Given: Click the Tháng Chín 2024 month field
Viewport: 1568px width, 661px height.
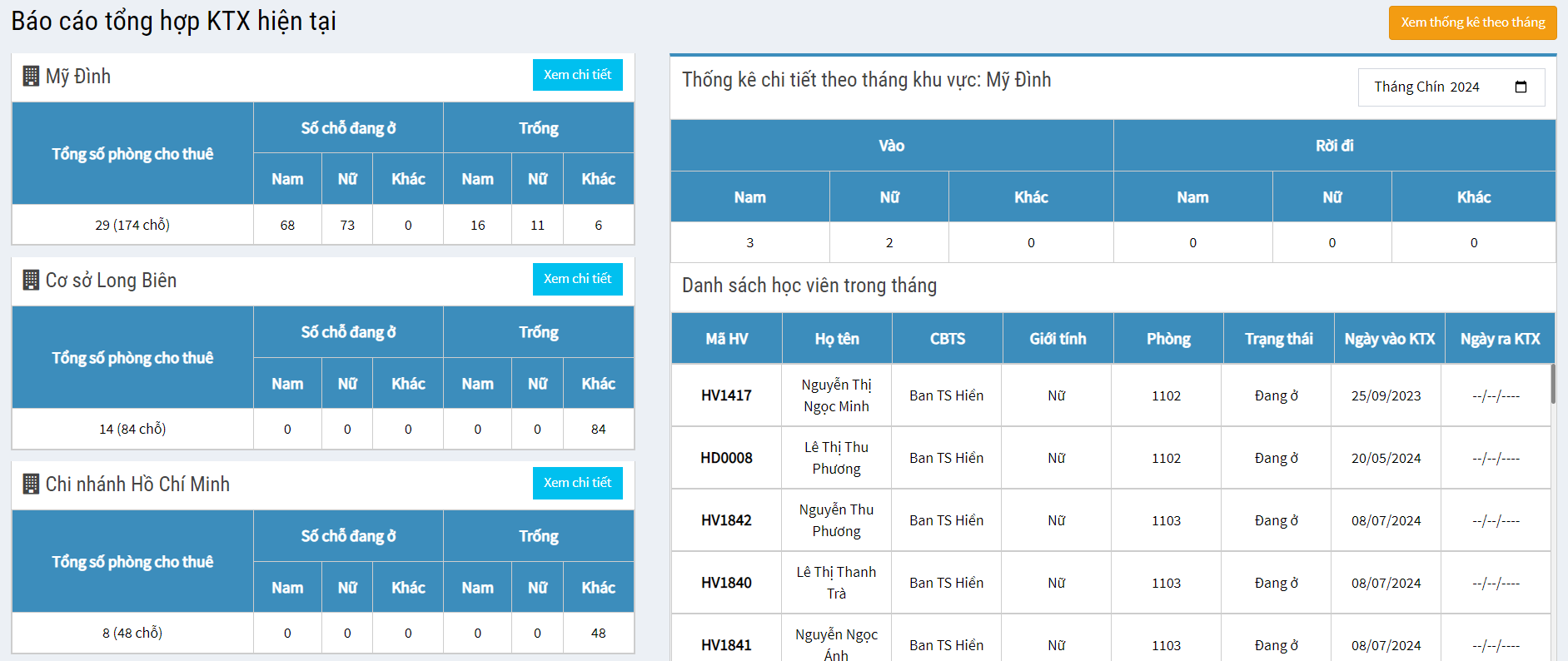Looking at the screenshot, I should (1426, 87).
